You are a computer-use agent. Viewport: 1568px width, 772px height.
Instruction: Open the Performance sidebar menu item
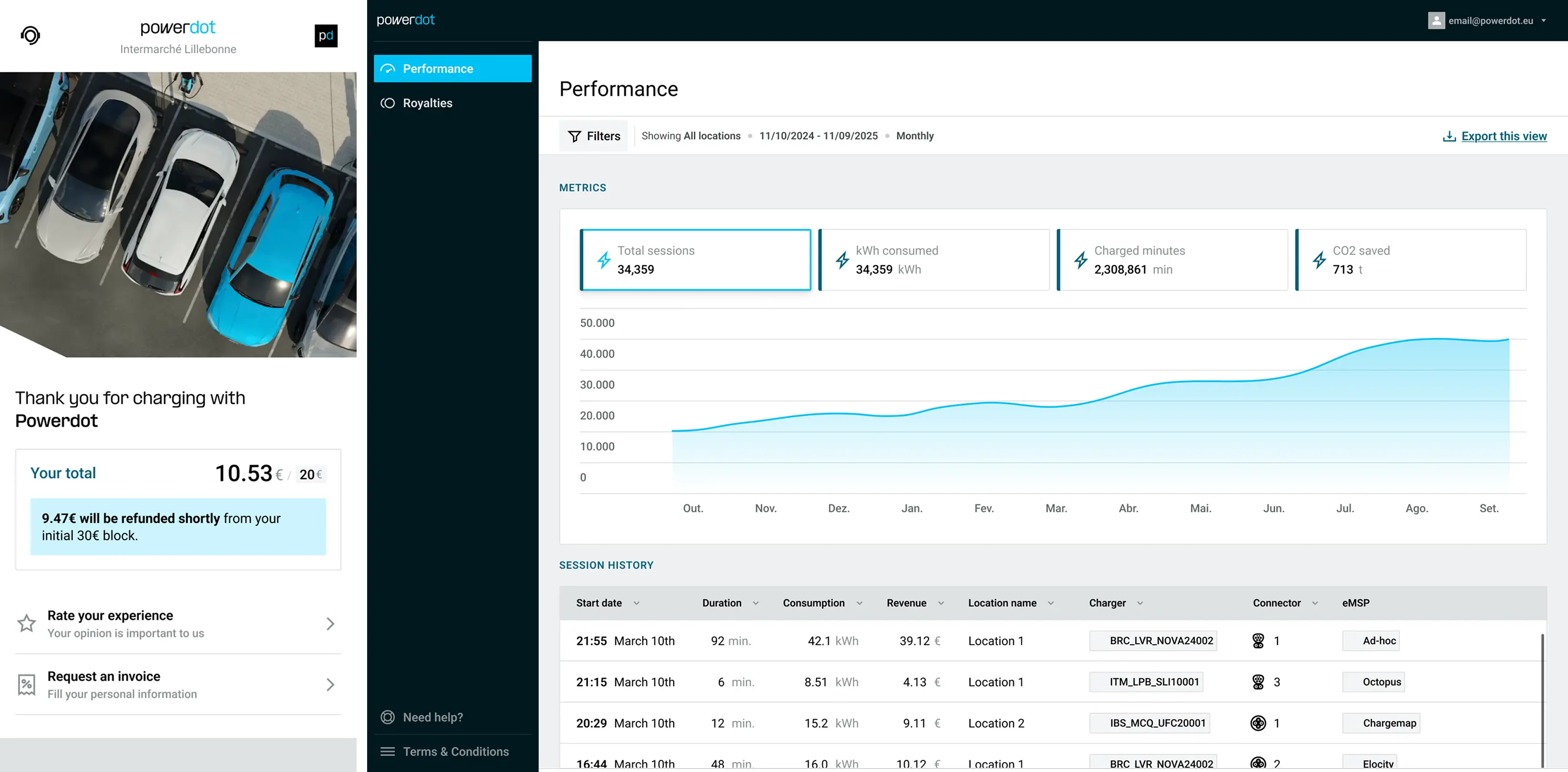pyautogui.click(x=452, y=69)
